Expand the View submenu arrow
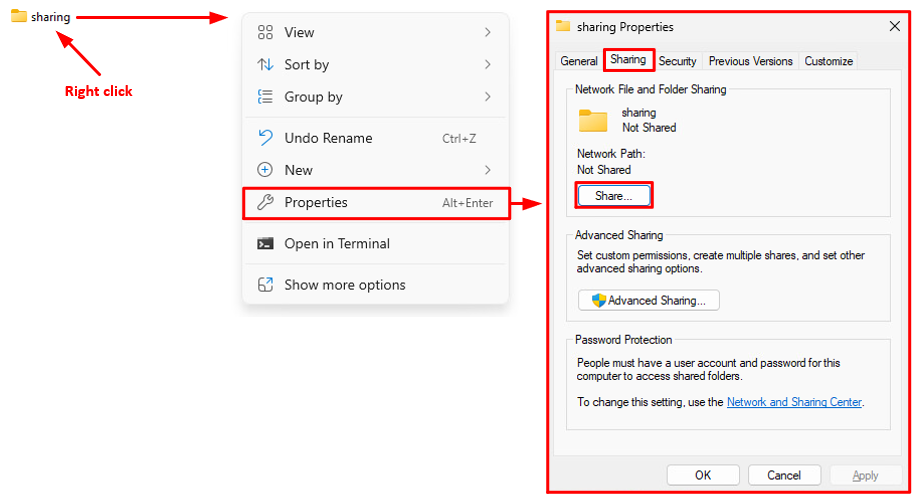 pos(488,32)
